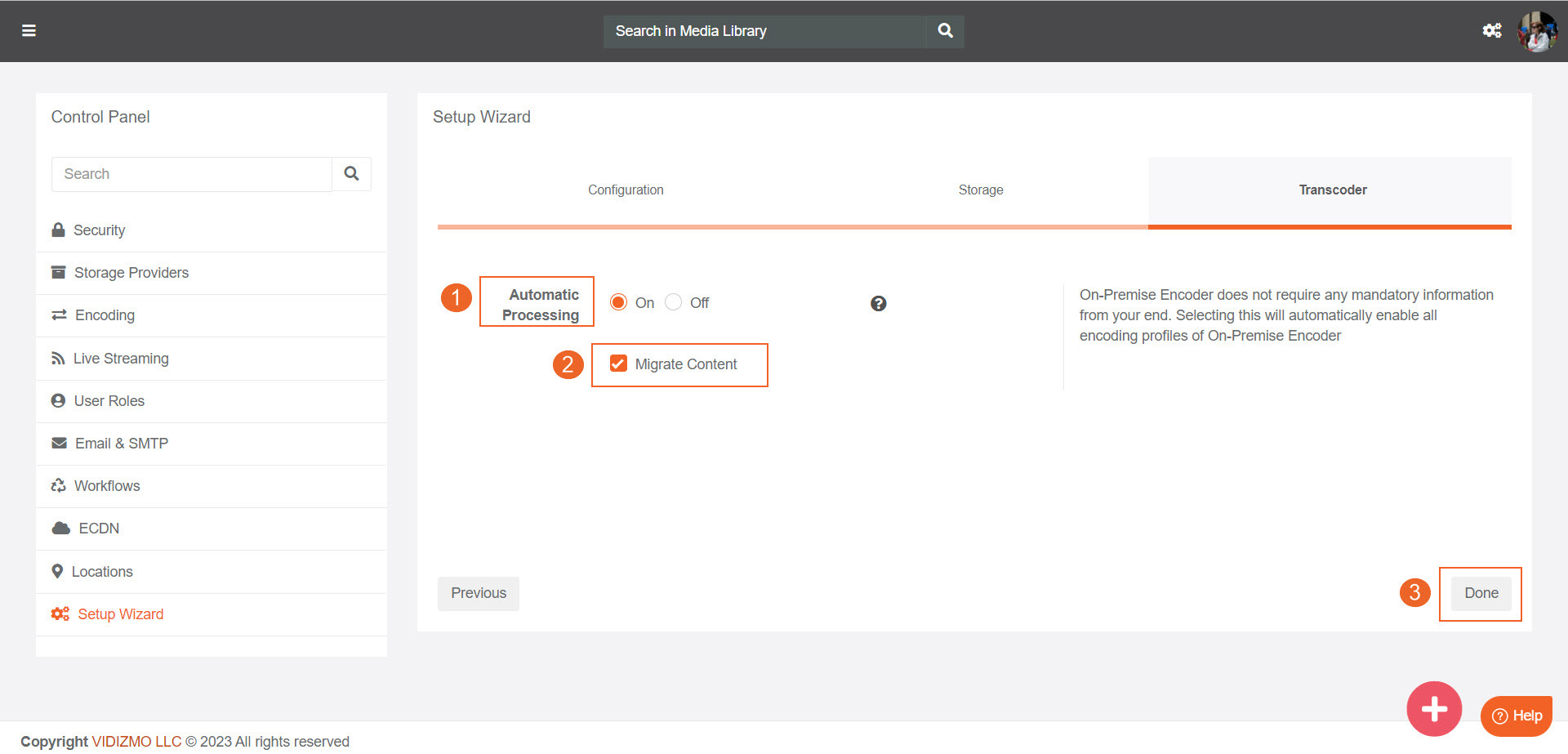Open the Security lock section
The image size is (1568, 754).
pos(99,230)
